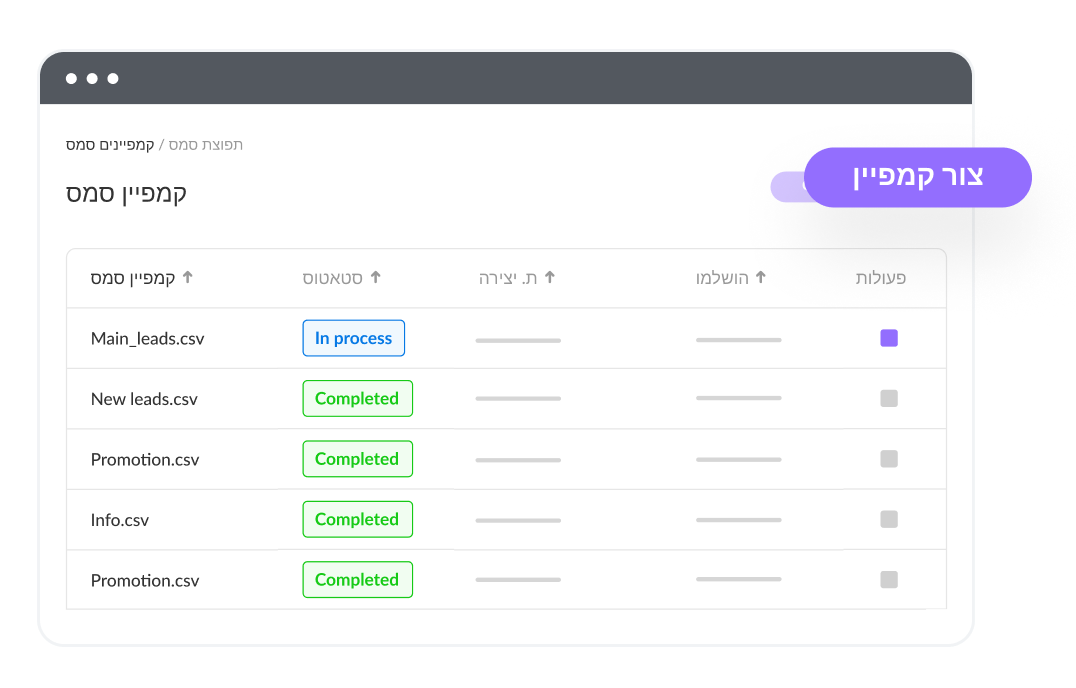The image size is (1076, 688).
Task: Sort by הושלמו column arrow
Action: coord(760,277)
